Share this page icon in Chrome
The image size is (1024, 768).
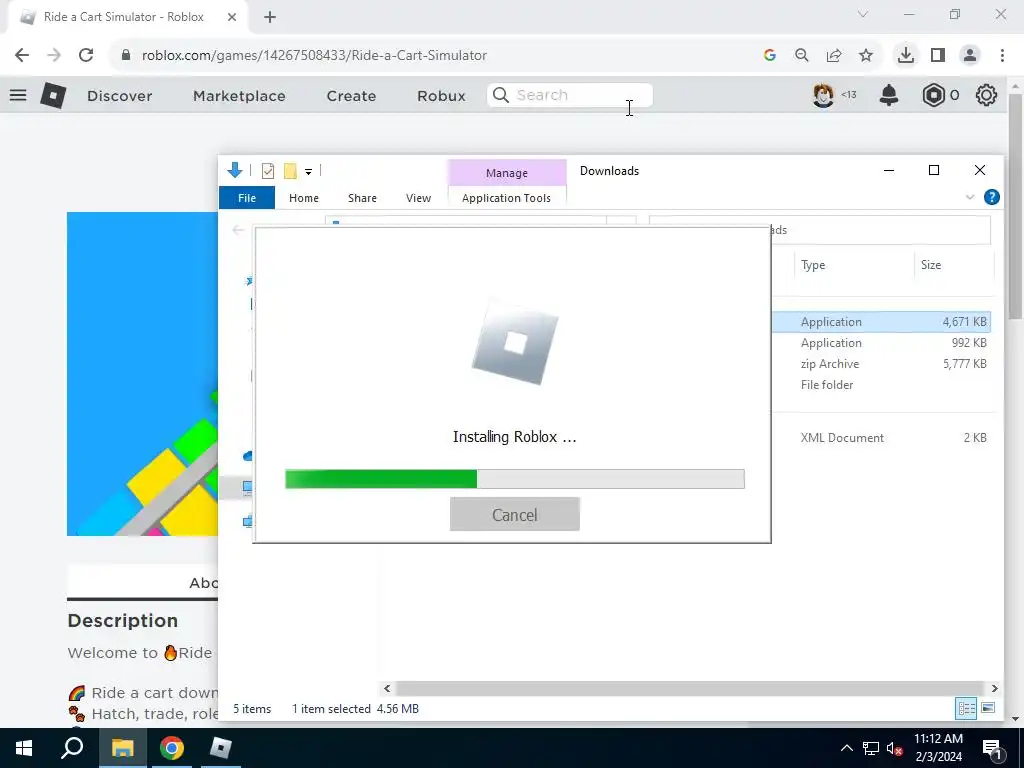[x=834, y=56]
